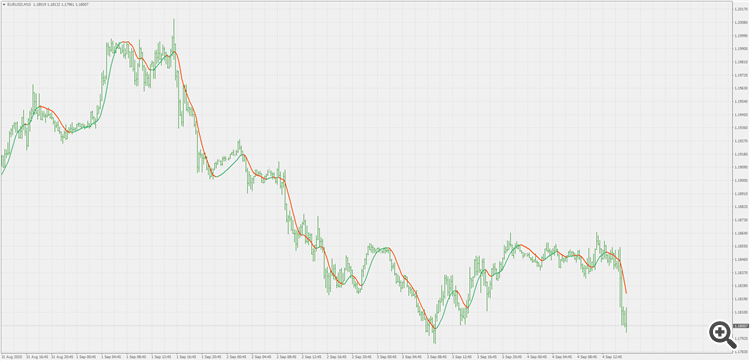Click the 31 Aug 16:45 time label
Viewport: 750px width, 361px height.
37,357
